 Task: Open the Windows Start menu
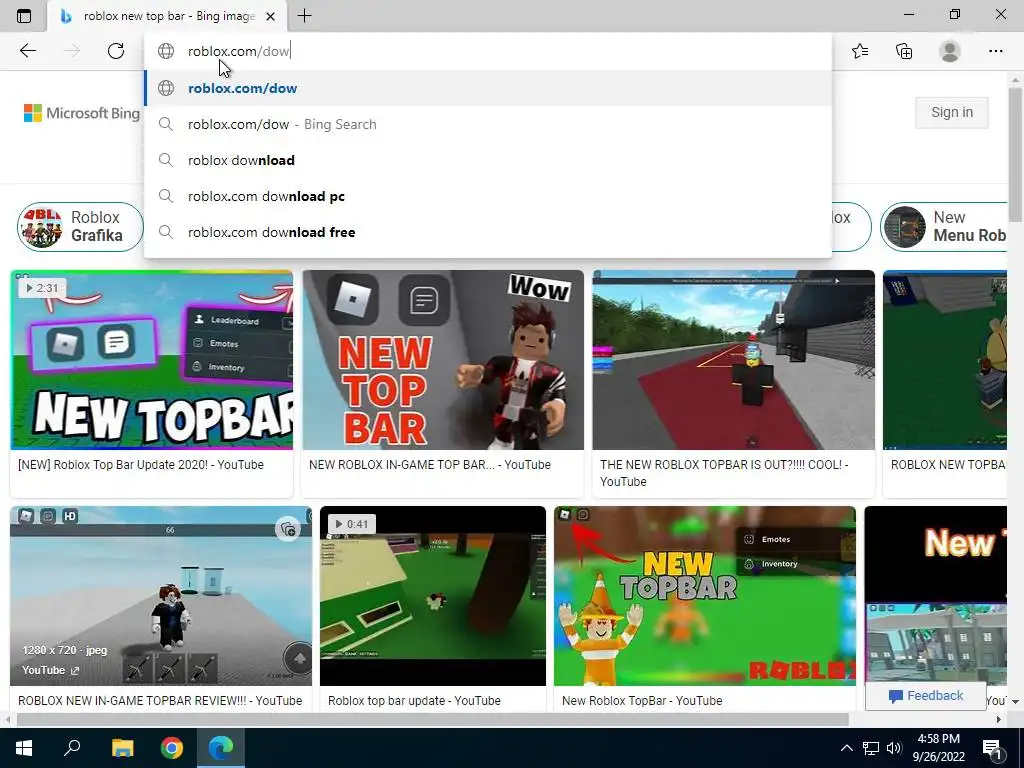point(24,748)
